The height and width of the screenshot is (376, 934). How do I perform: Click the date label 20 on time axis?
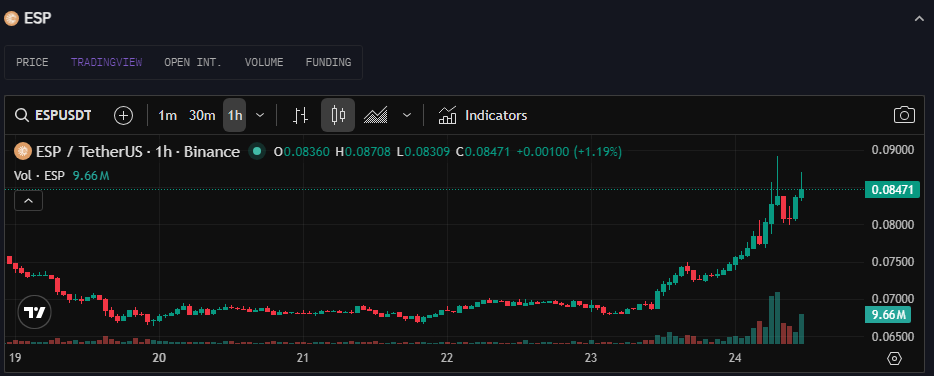(158, 358)
